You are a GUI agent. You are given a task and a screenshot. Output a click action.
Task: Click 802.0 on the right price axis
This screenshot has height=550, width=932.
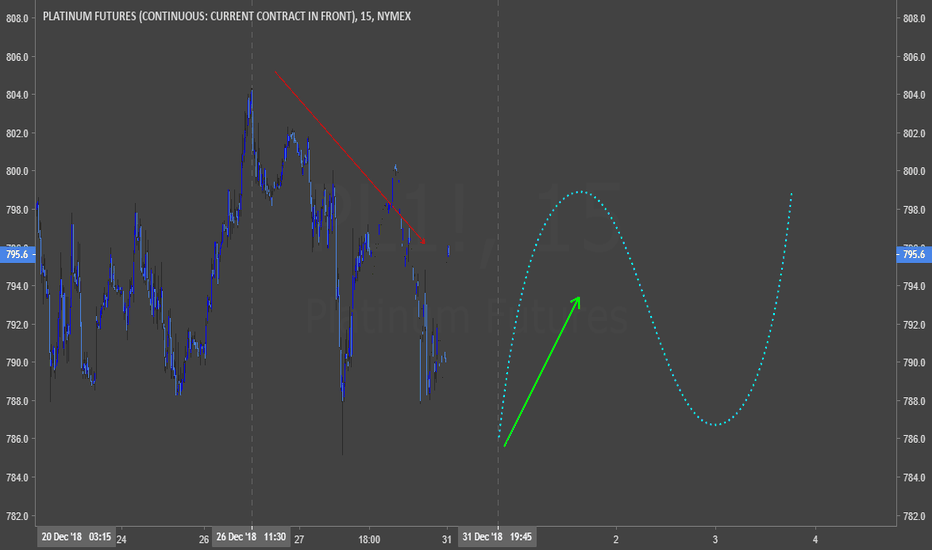tap(914, 133)
